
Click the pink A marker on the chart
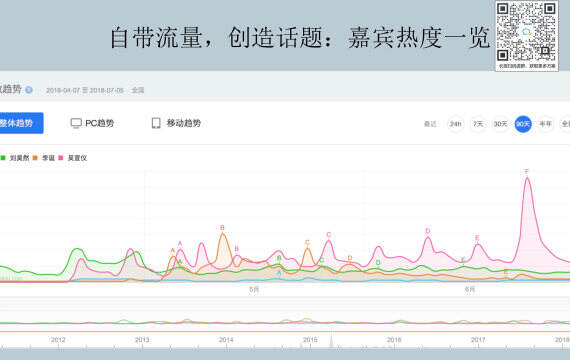pos(180,244)
